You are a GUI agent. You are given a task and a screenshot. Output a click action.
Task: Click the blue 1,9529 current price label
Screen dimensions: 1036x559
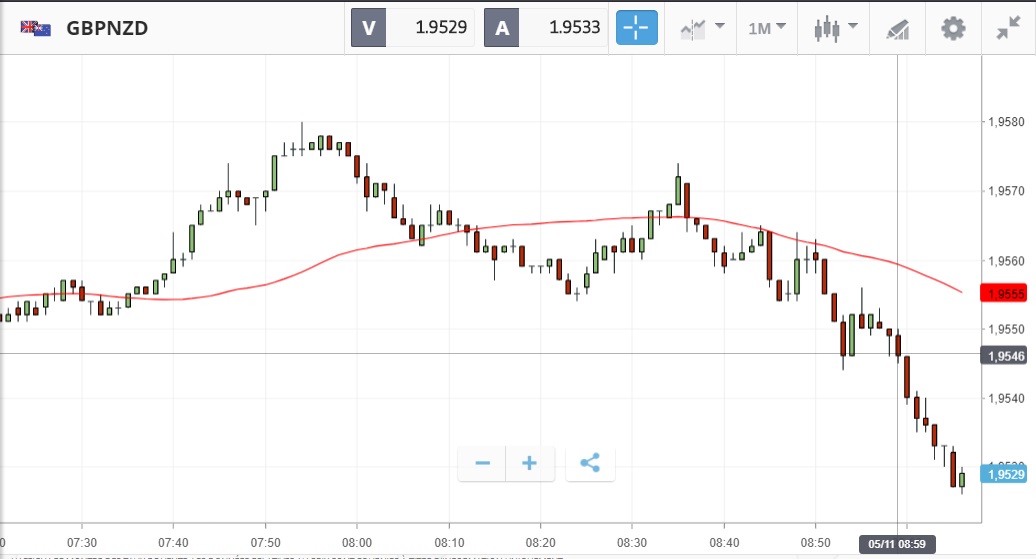(x=1005, y=475)
